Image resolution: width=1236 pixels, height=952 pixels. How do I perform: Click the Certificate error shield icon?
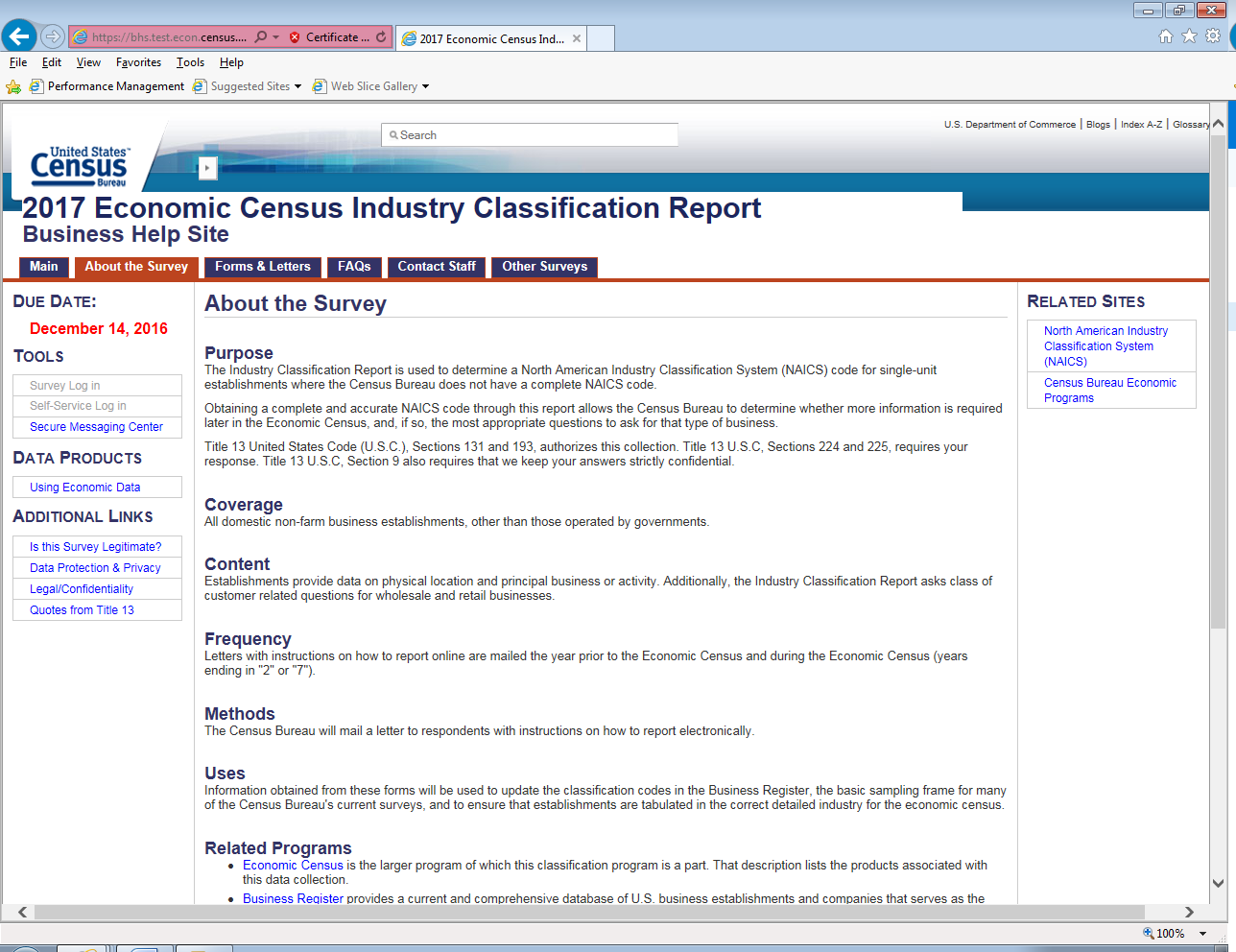(295, 37)
